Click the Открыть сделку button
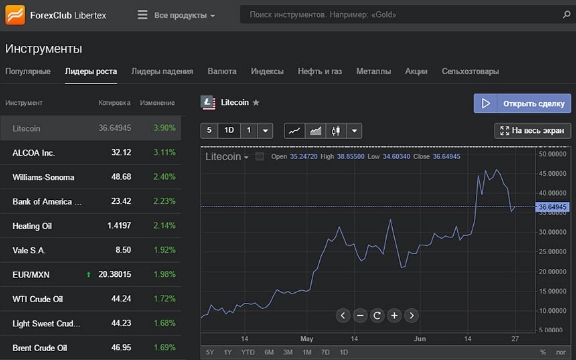Viewport: 576px width, 360px height. [x=522, y=104]
